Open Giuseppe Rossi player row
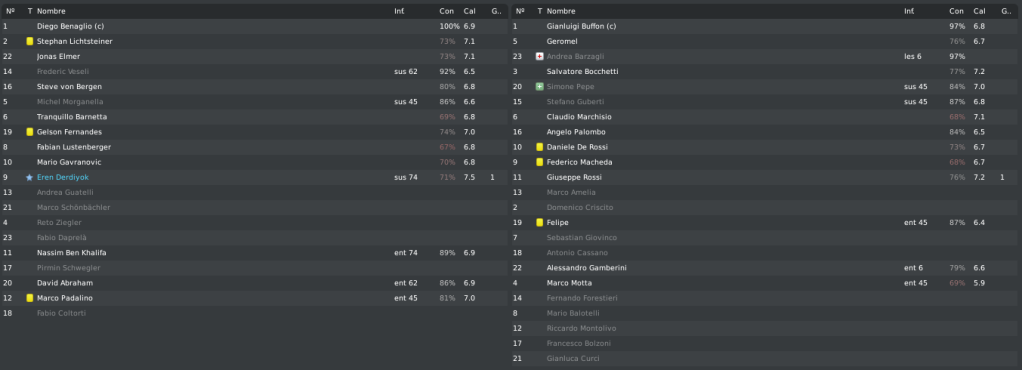 click(x=766, y=177)
